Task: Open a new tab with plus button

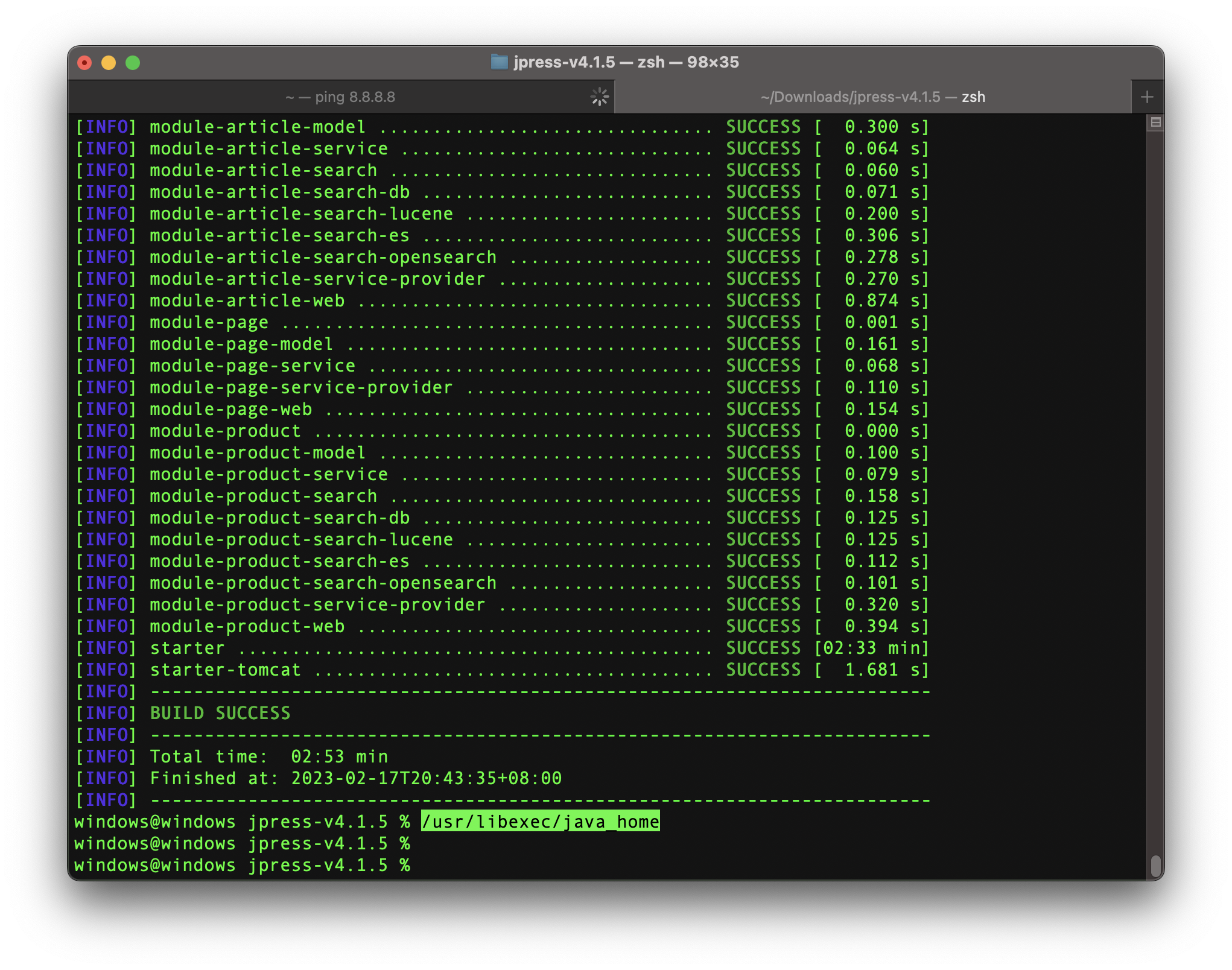Action: point(1147,97)
